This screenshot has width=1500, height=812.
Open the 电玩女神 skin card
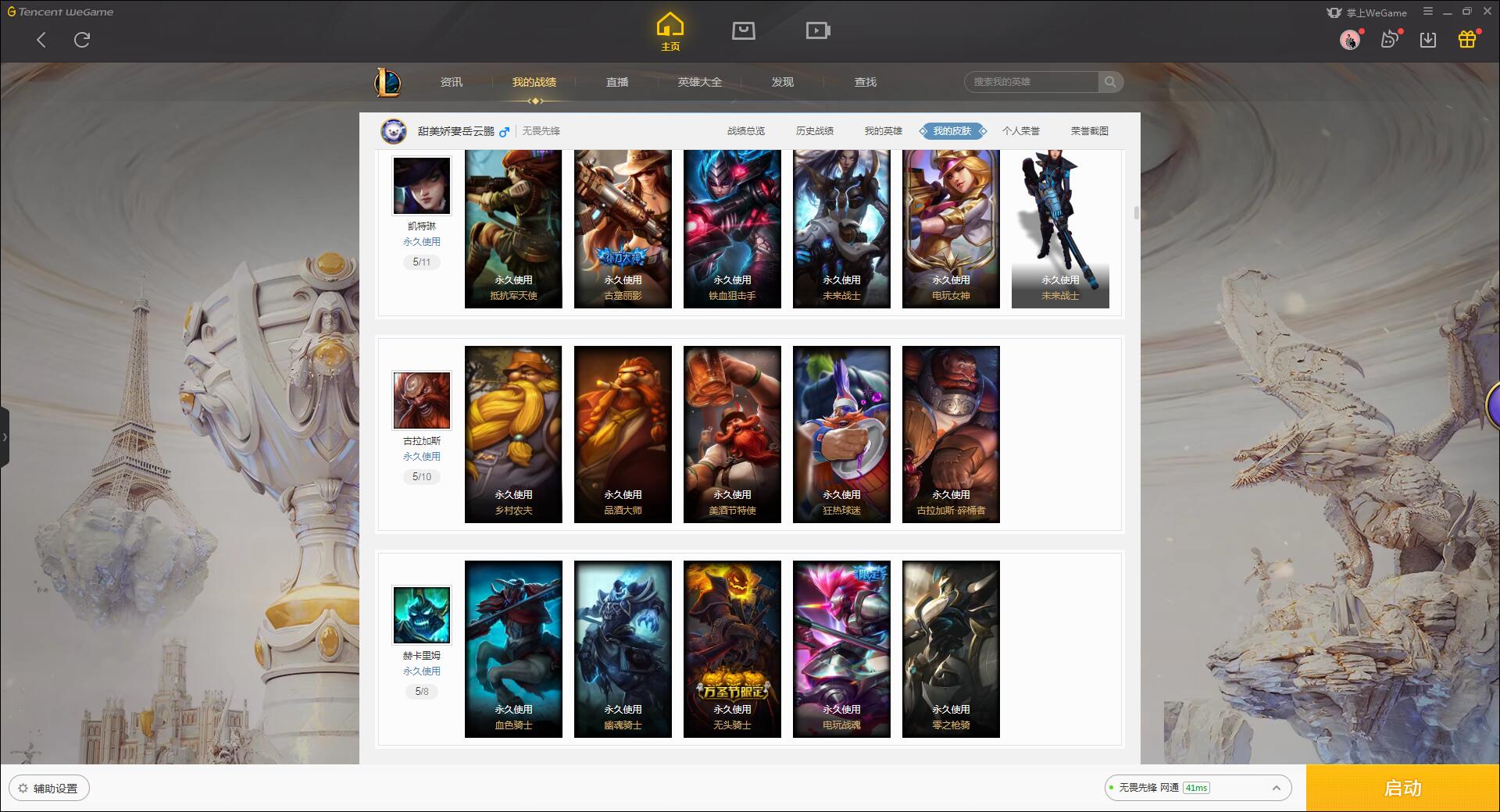951,229
